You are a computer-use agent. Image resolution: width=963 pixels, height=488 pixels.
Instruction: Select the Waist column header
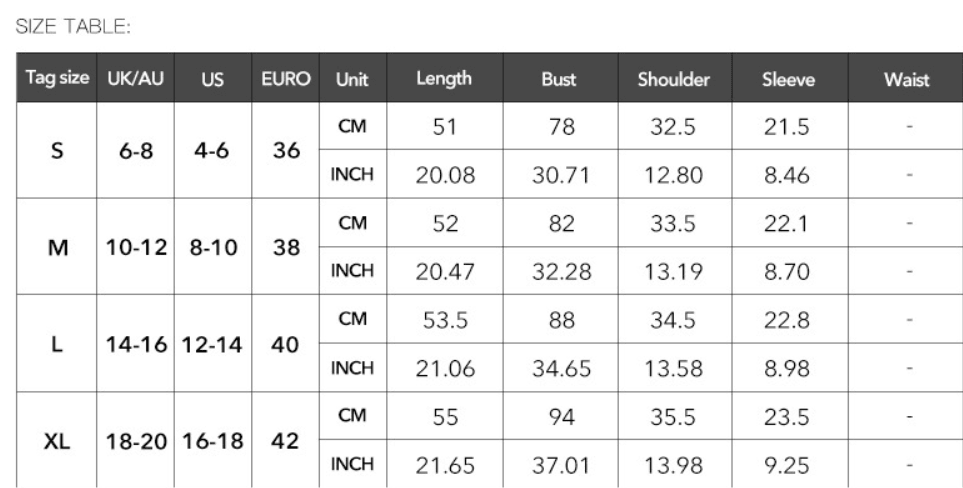click(906, 78)
